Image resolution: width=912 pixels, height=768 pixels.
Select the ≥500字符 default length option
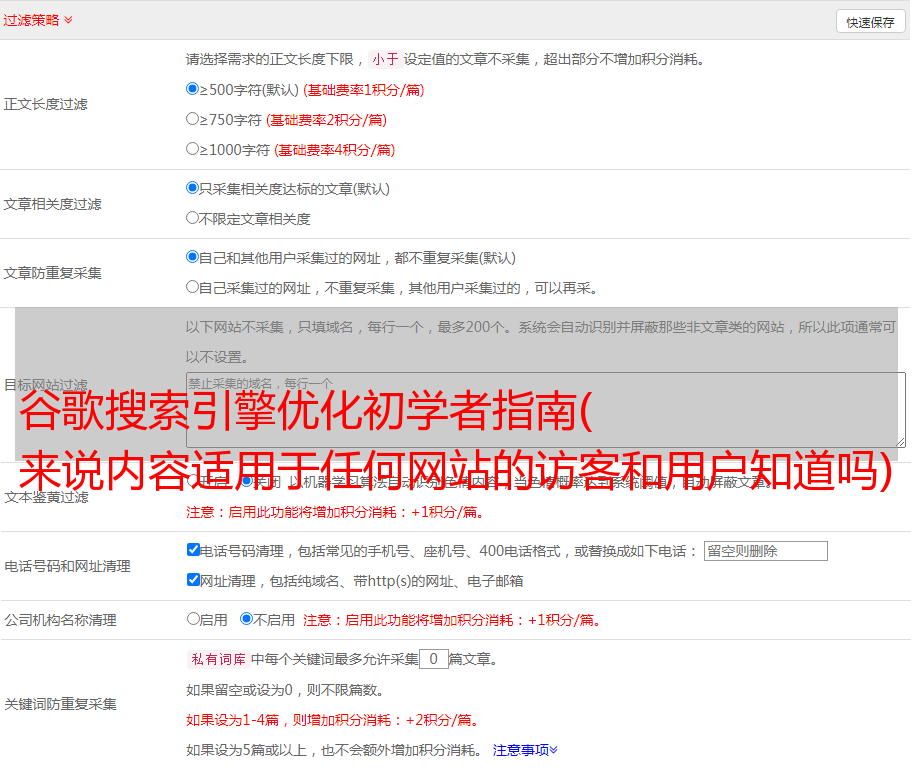coord(193,89)
